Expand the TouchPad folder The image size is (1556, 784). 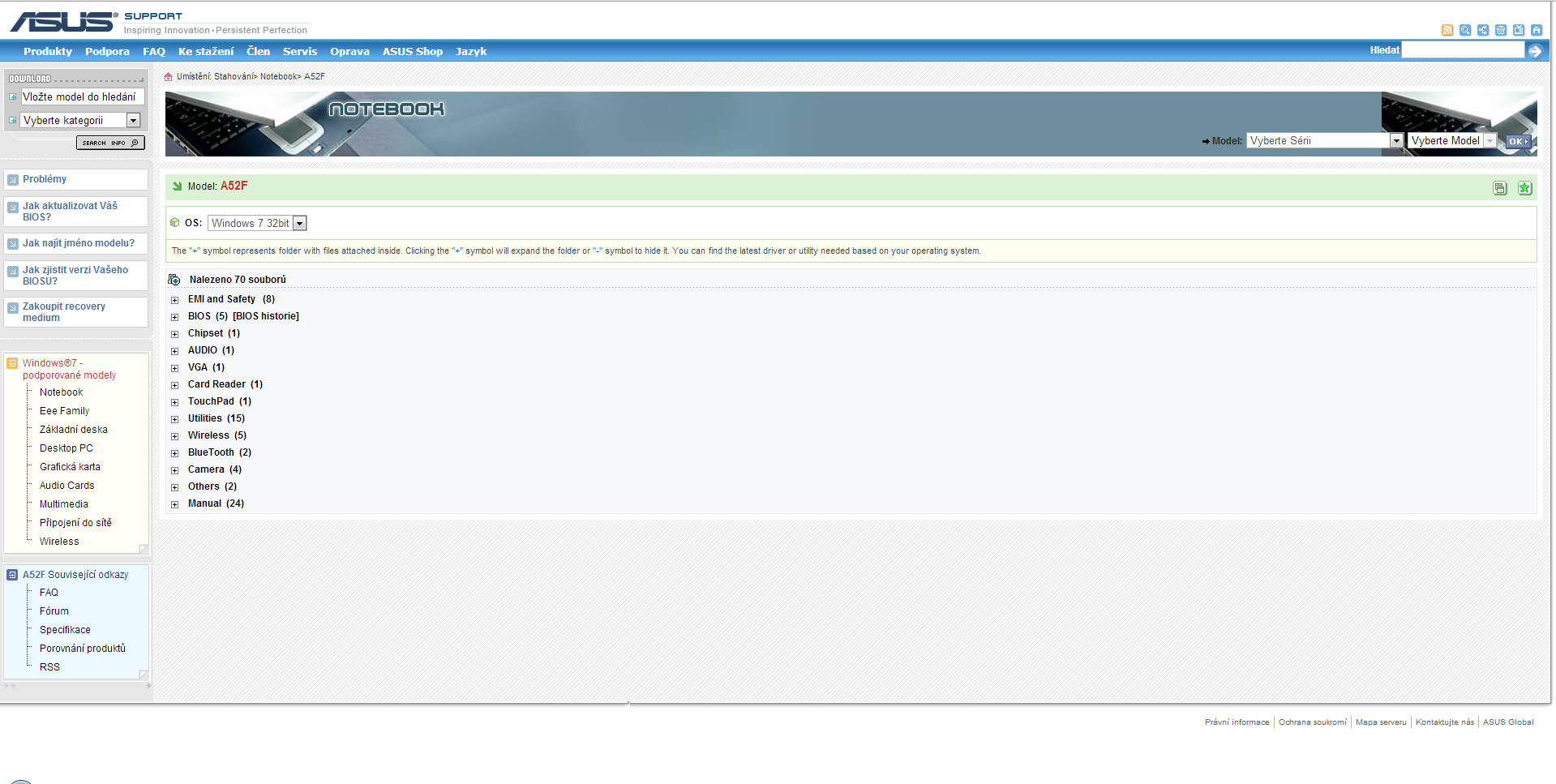click(x=174, y=402)
